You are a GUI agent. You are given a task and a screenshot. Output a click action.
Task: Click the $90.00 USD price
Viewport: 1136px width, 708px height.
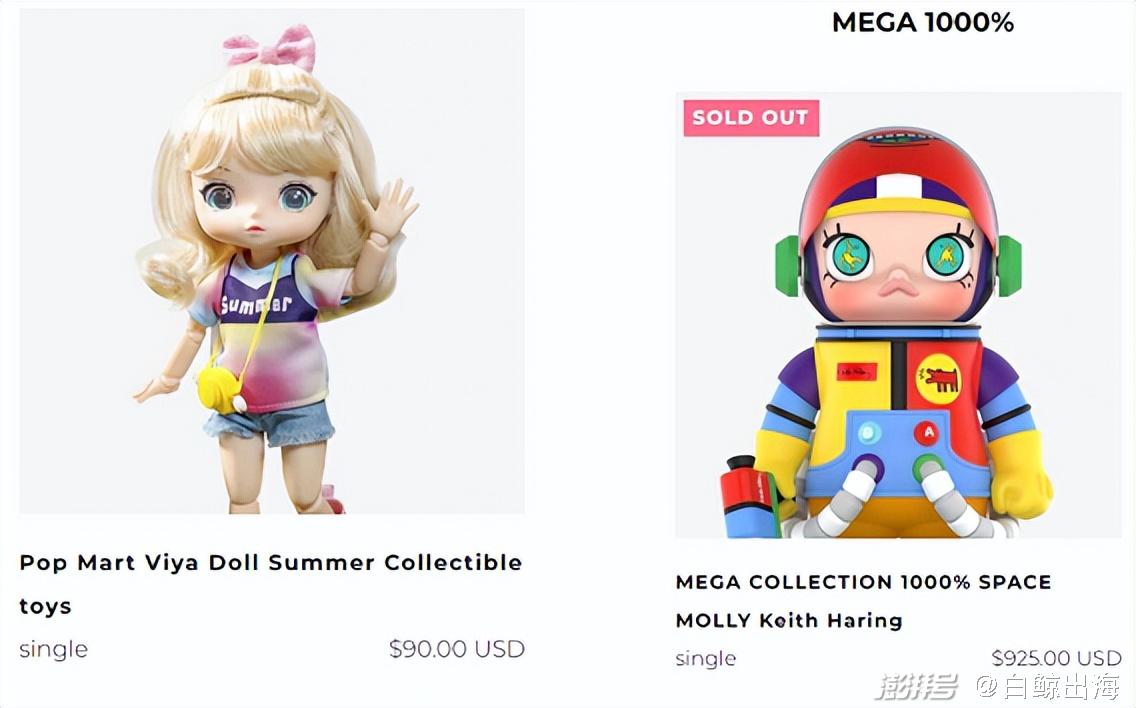click(456, 649)
